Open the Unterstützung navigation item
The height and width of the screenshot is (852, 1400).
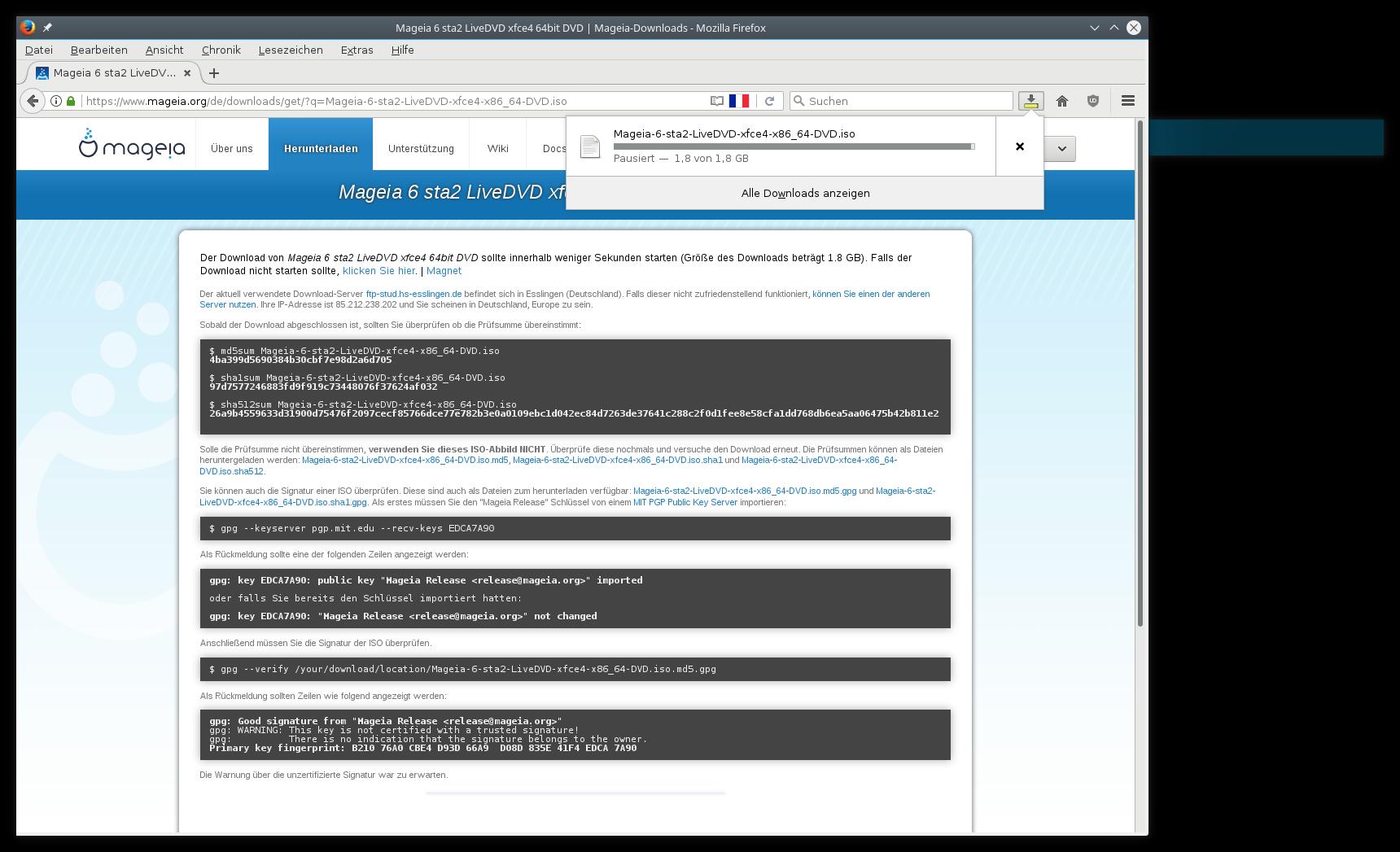(x=421, y=148)
